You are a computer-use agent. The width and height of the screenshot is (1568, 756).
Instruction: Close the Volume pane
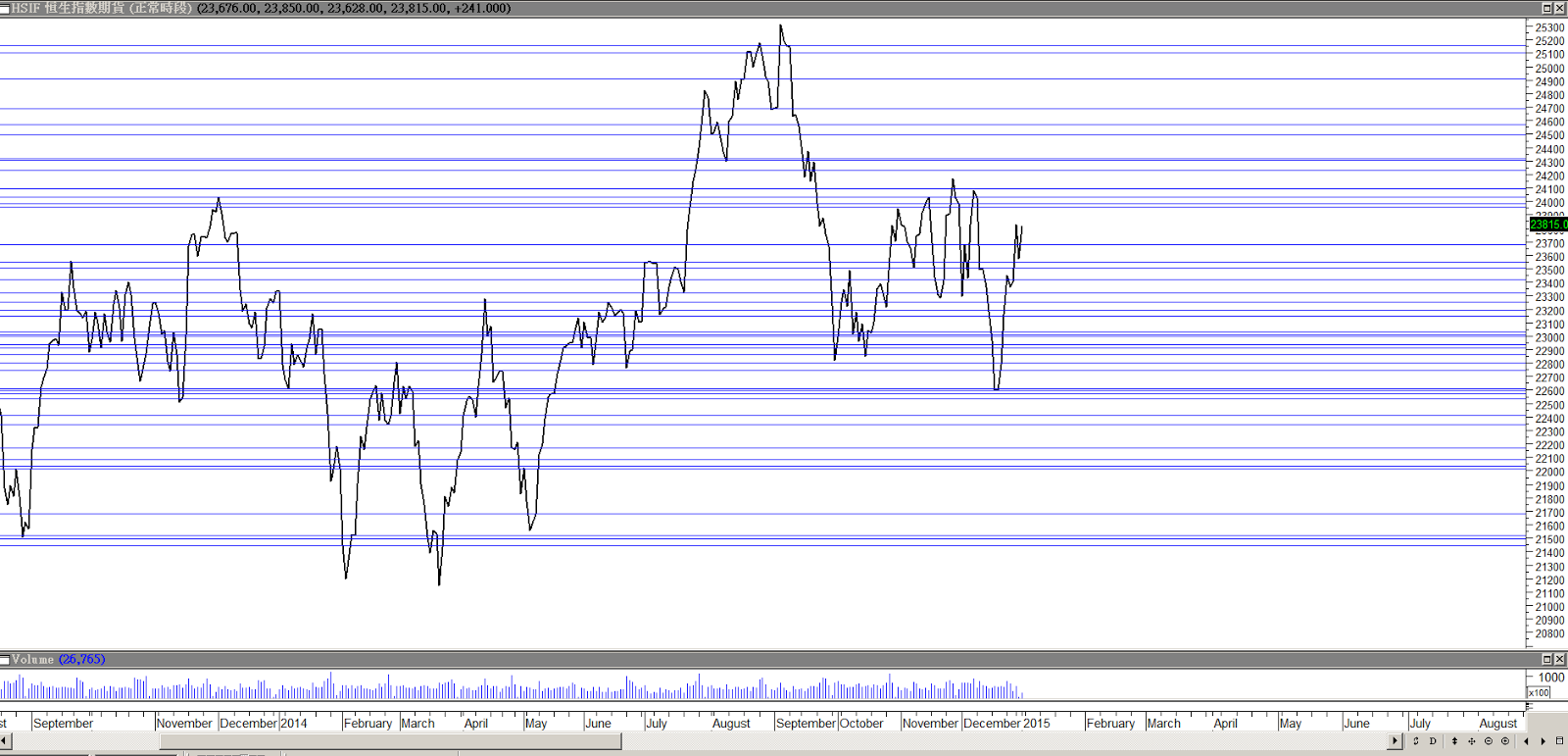click(x=1560, y=660)
